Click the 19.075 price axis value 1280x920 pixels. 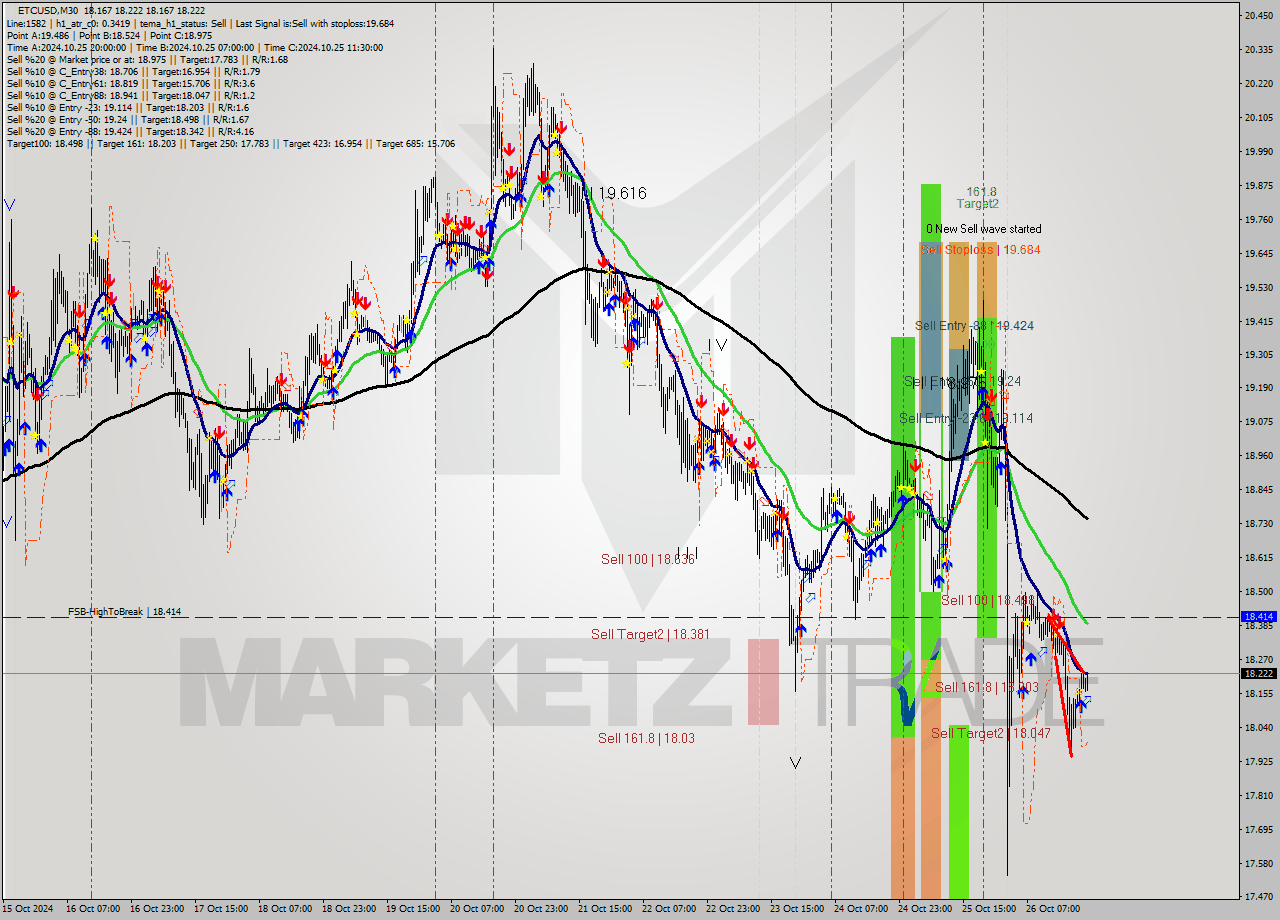coord(1257,422)
